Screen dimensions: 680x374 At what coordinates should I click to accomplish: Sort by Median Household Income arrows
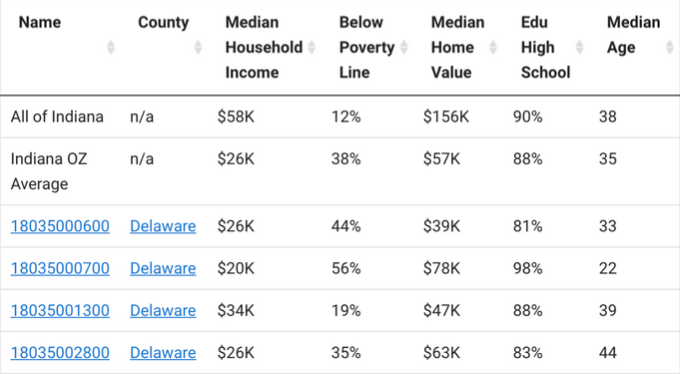(311, 47)
